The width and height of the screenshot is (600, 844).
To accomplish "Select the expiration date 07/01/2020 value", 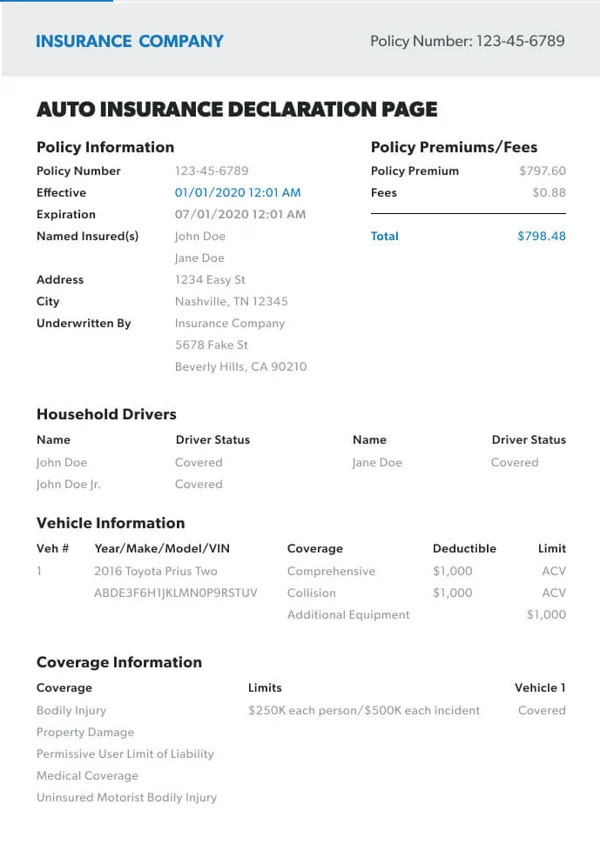I will pyautogui.click(x=240, y=215).
